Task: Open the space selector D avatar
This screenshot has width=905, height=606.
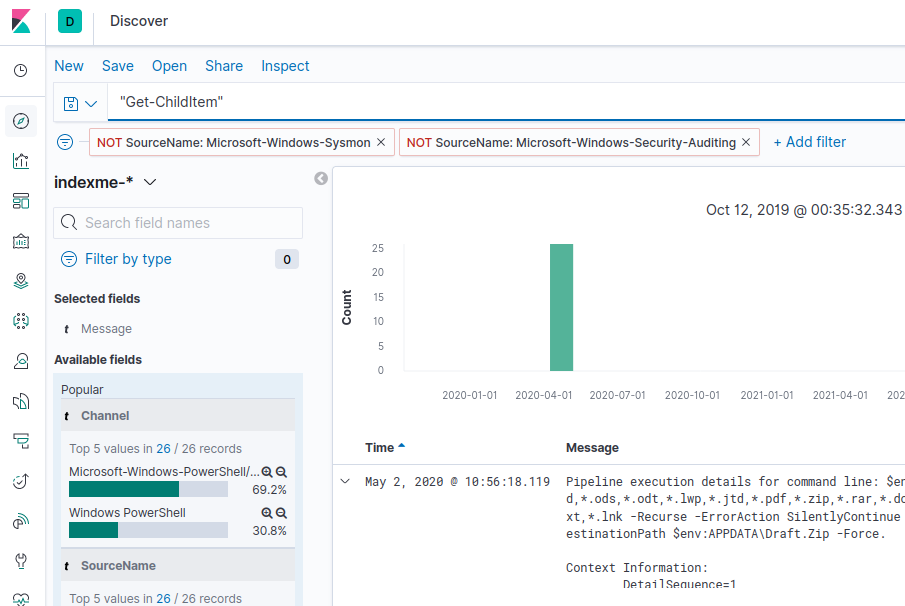Action: [70, 21]
